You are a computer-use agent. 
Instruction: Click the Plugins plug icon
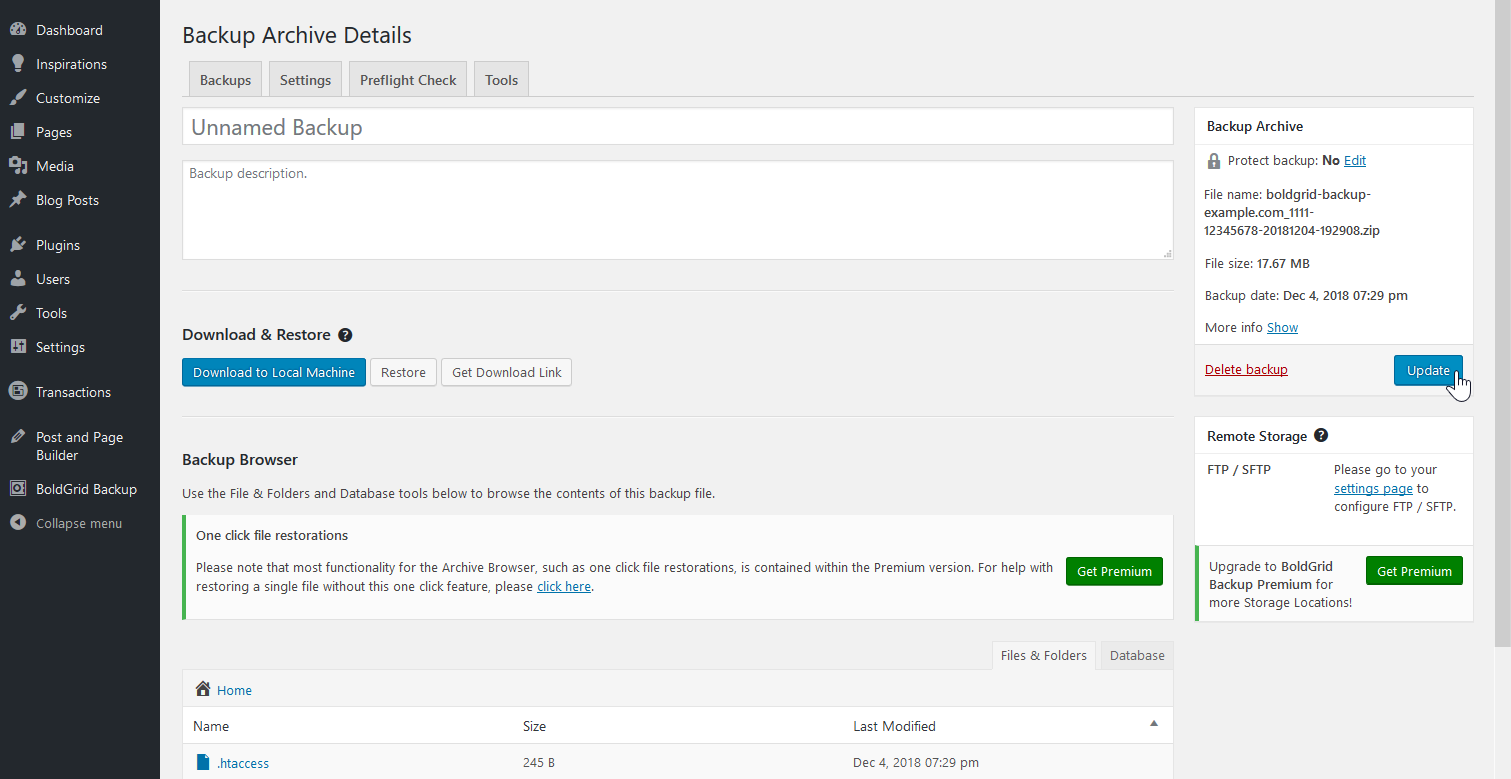coord(18,245)
